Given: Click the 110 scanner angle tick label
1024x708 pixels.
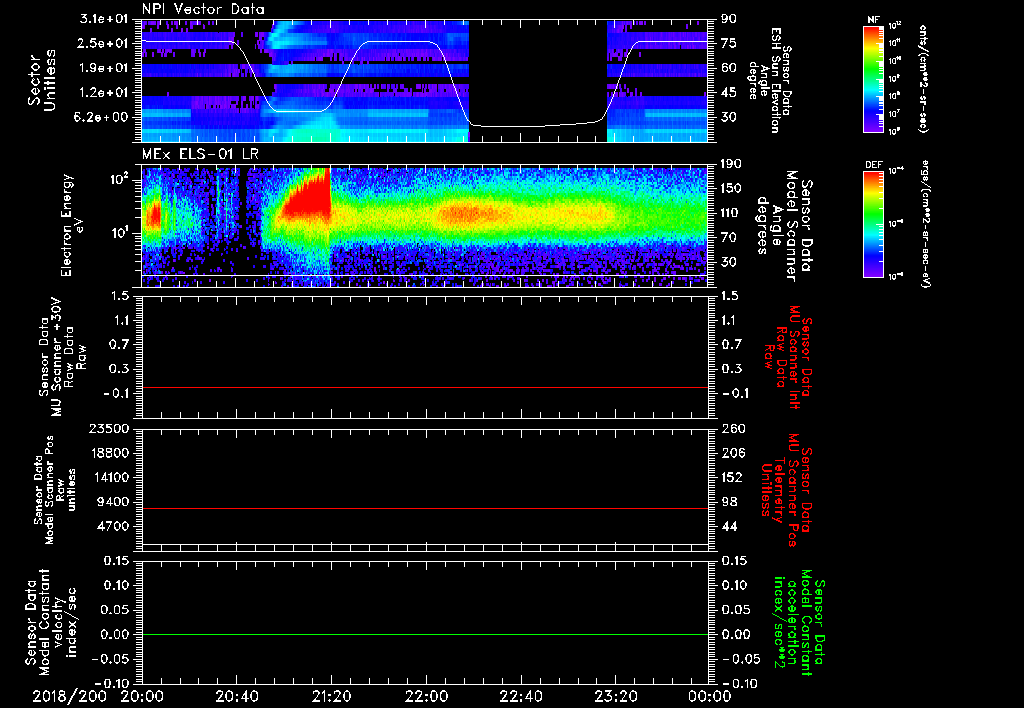Looking at the screenshot, I should point(731,212).
